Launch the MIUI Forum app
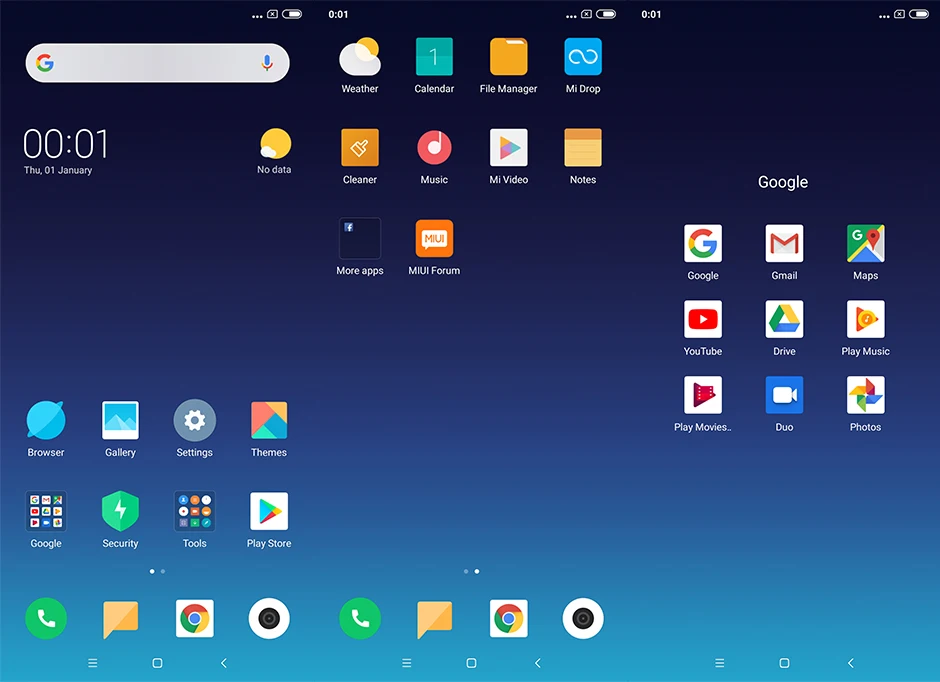940x682 pixels. coord(434,239)
